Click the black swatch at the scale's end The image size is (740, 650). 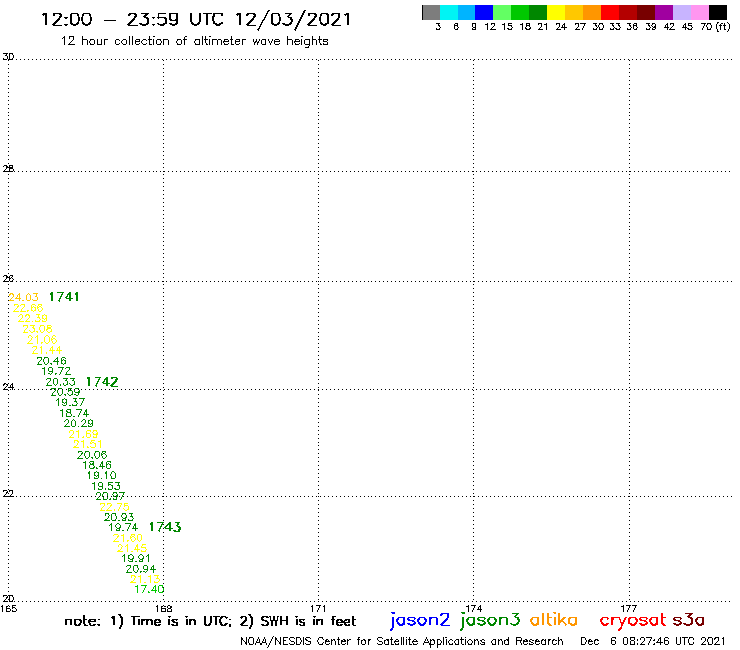717,12
